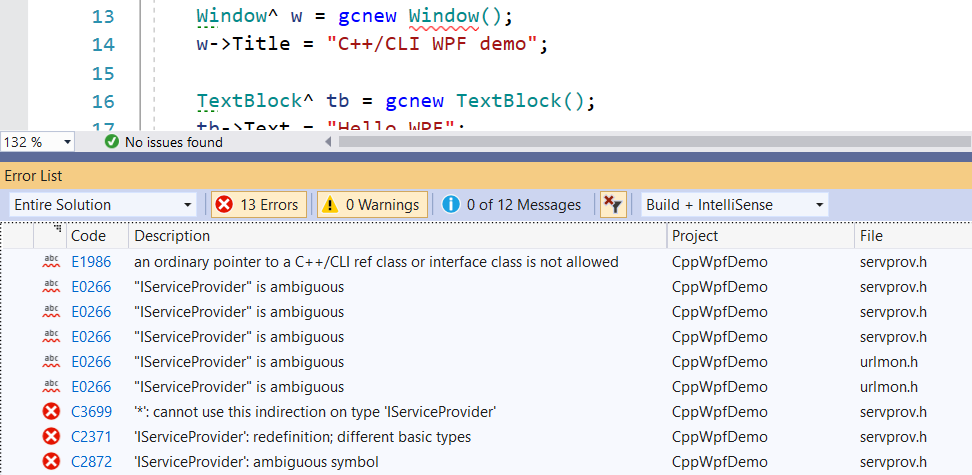Image resolution: width=972 pixels, height=475 pixels.
Task: Click line number 16 in the editor gutter
Action: point(103,101)
